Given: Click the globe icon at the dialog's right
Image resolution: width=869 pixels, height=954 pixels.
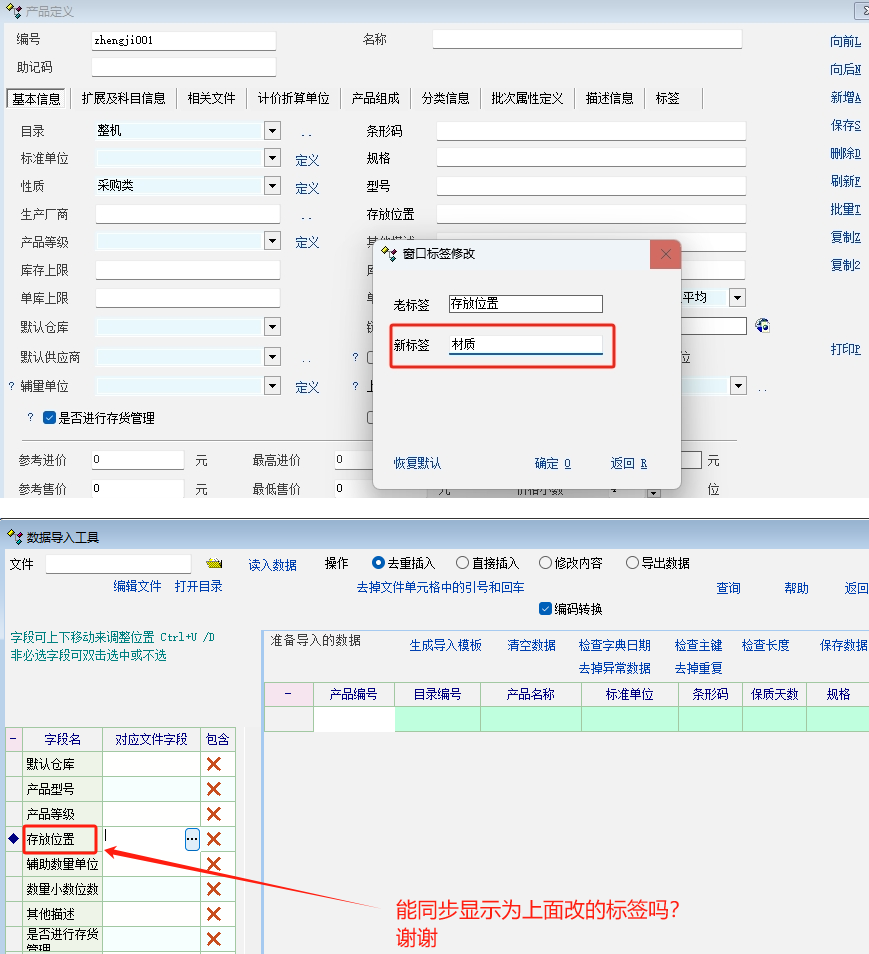Looking at the screenshot, I should coord(762,326).
